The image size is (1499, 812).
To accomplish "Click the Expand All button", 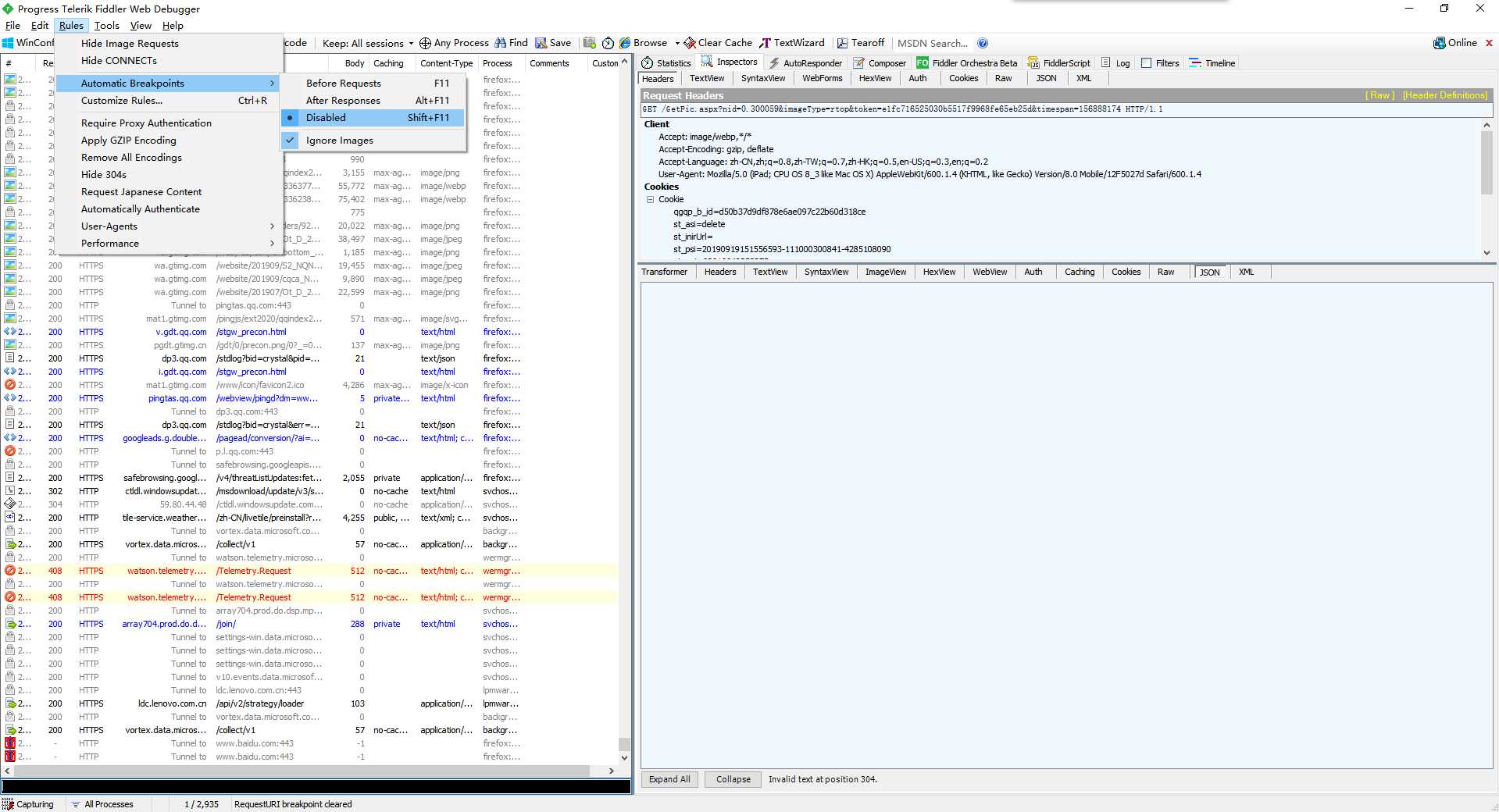I will click(x=669, y=779).
